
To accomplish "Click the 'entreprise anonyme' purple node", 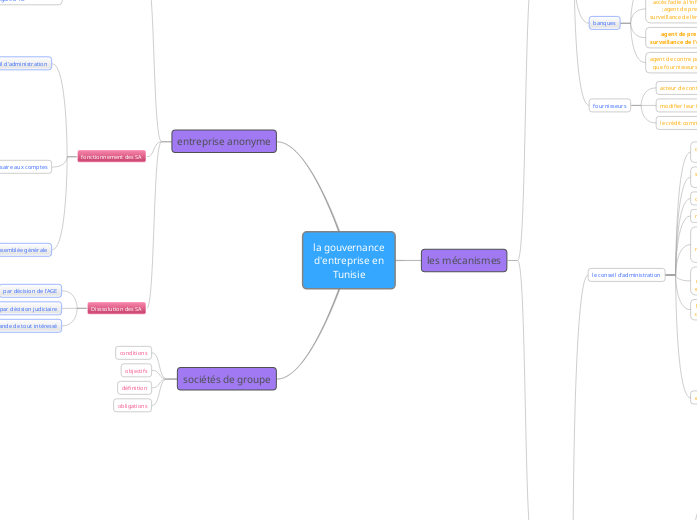I will 223,142.
